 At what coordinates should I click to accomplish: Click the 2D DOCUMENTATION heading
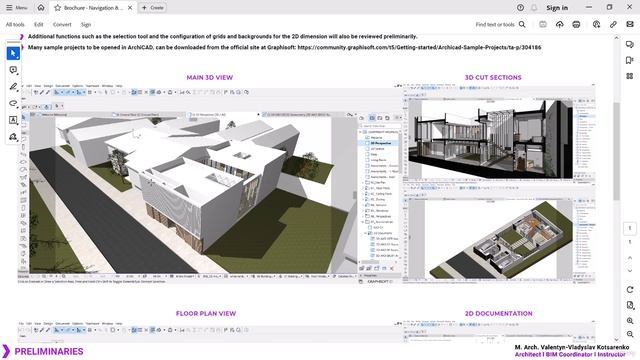(x=498, y=313)
